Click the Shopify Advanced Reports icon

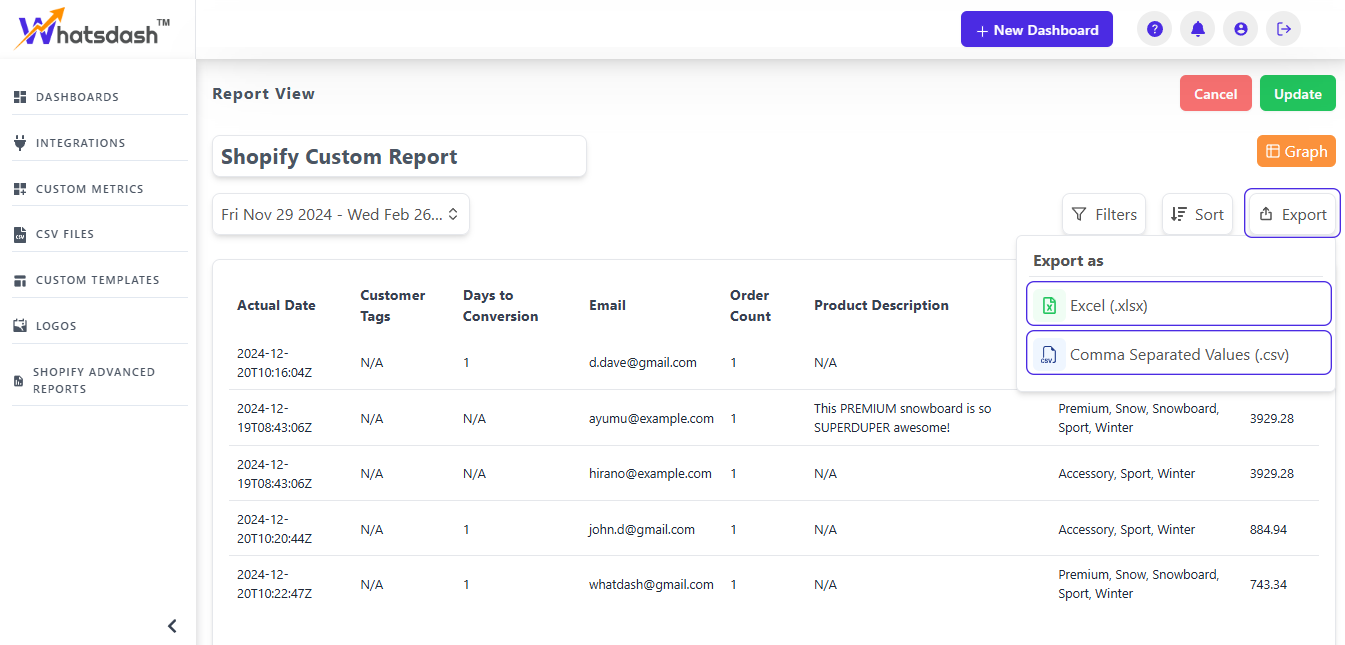(x=18, y=381)
